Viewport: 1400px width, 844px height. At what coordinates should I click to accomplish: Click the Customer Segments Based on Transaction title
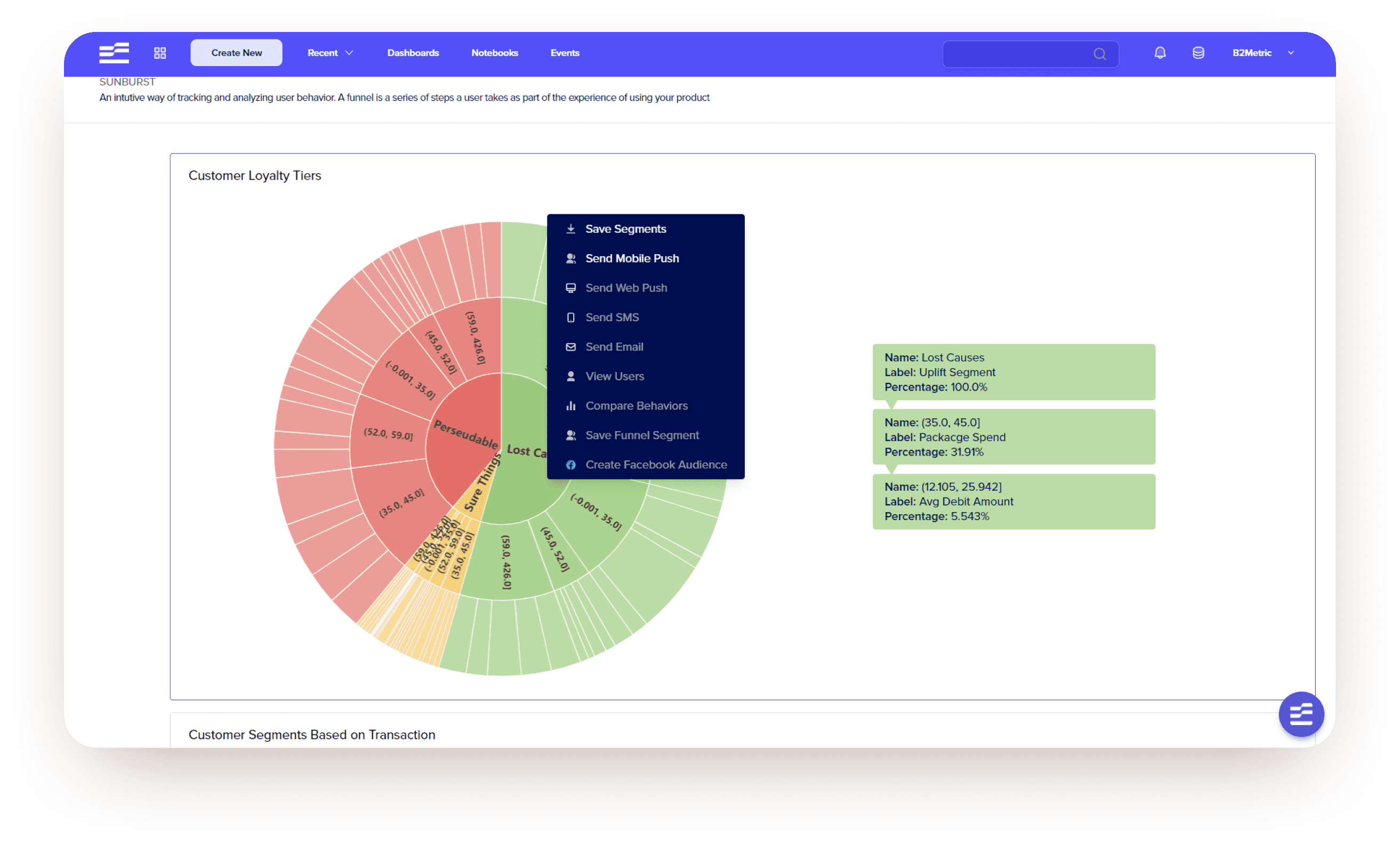coord(312,734)
